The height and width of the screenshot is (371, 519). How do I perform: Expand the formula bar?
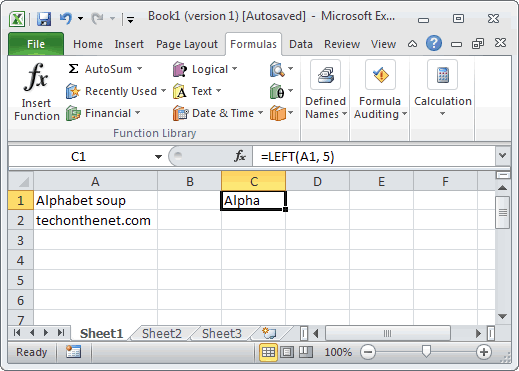pyautogui.click(x=502, y=155)
